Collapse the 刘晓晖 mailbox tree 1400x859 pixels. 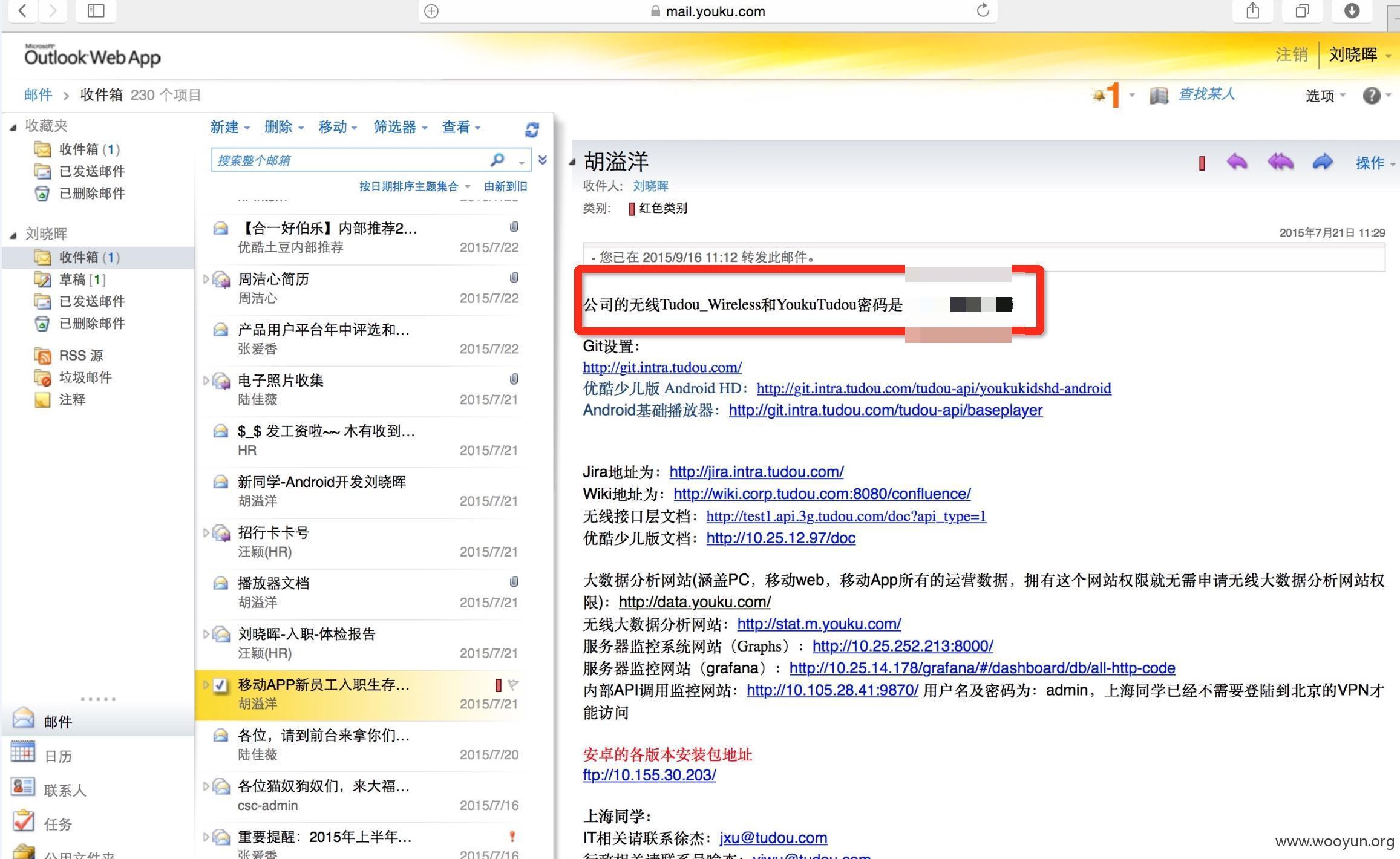[x=13, y=235]
